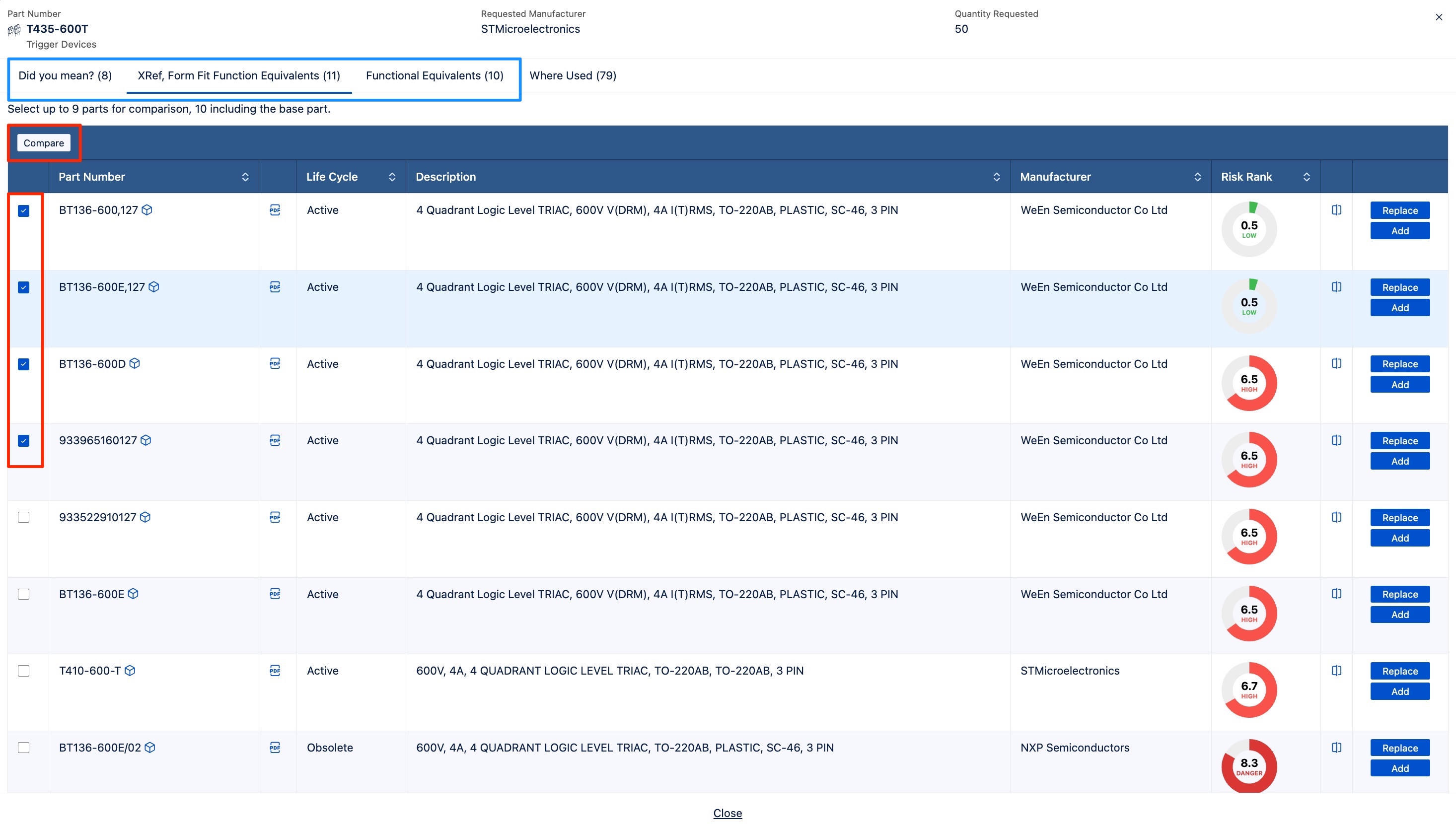Viewport: 1456px width, 824px height.
Task: Click the T435-600T part number heading
Action: (x=57, y=29)
